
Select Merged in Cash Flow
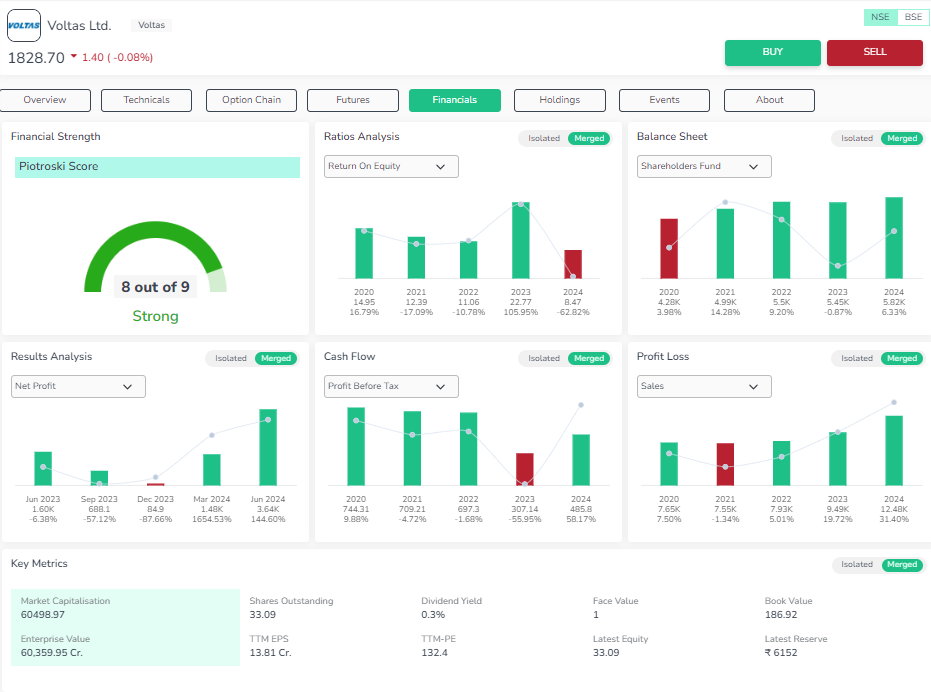[x=589, y=358]
